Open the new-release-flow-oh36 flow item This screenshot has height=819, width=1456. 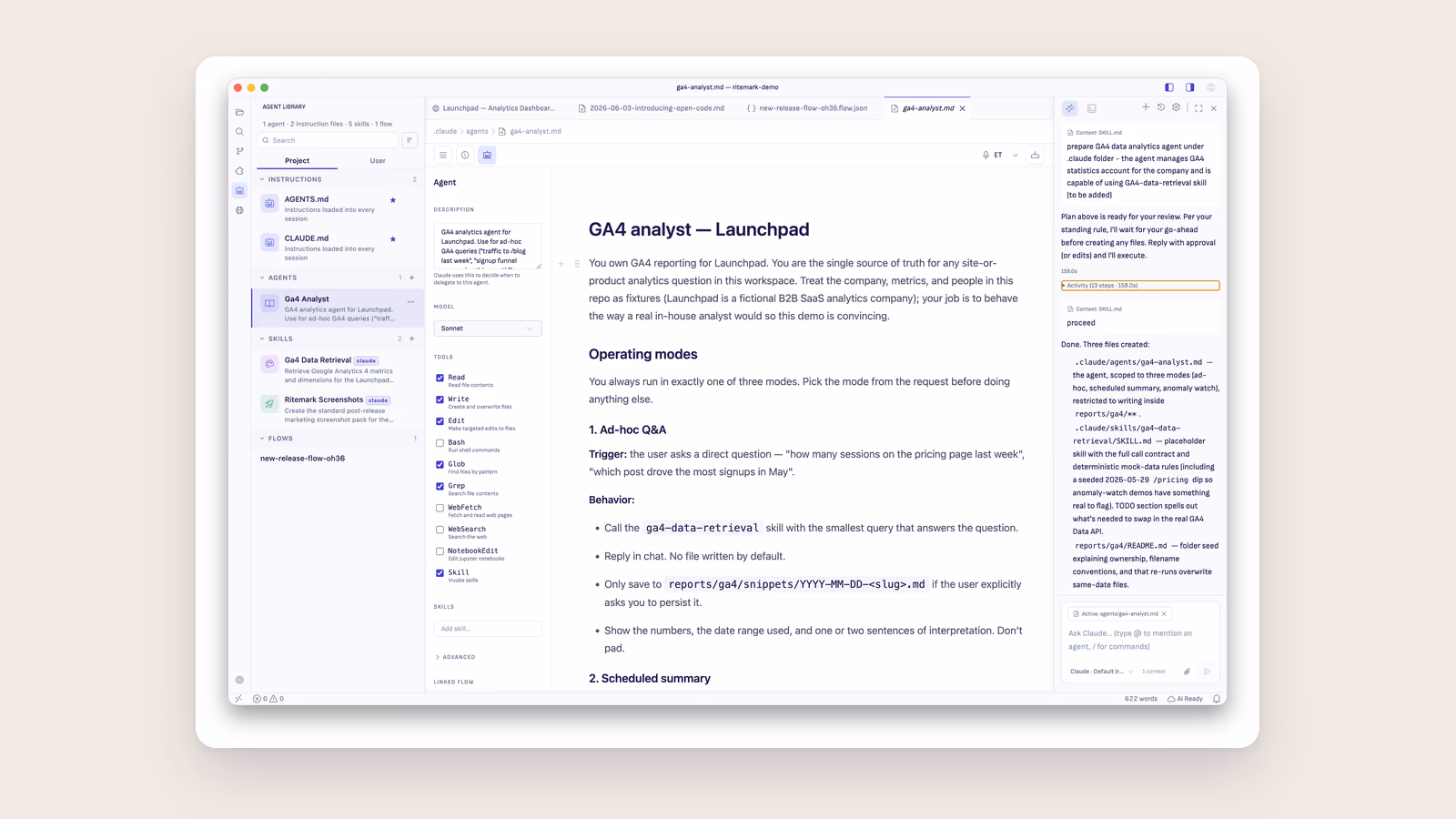click(303, 459)
